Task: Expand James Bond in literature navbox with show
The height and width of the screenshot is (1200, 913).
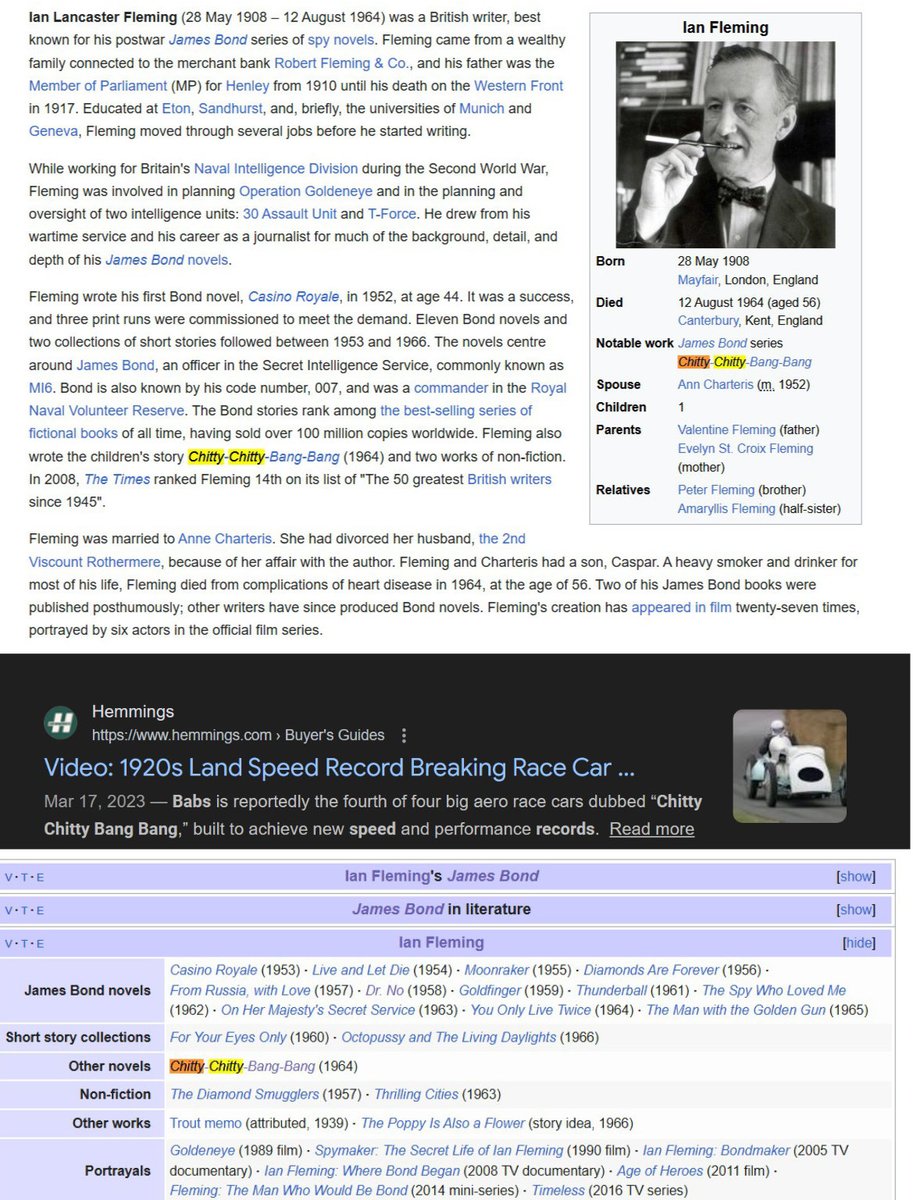Action: pyautogui.click(x=855, y=909)
